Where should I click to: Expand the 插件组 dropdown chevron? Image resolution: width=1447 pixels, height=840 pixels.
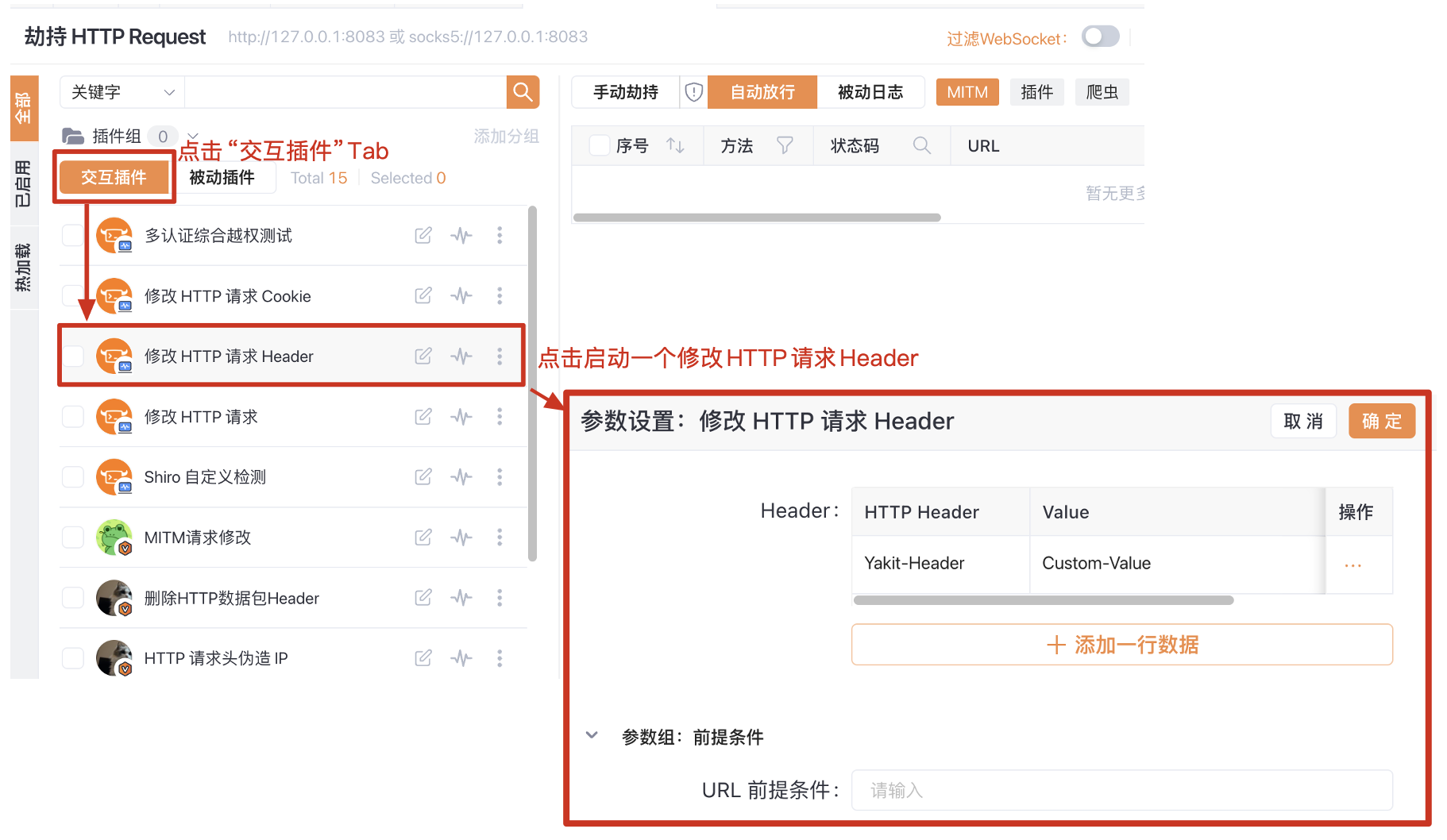click(x=193, y=136)
